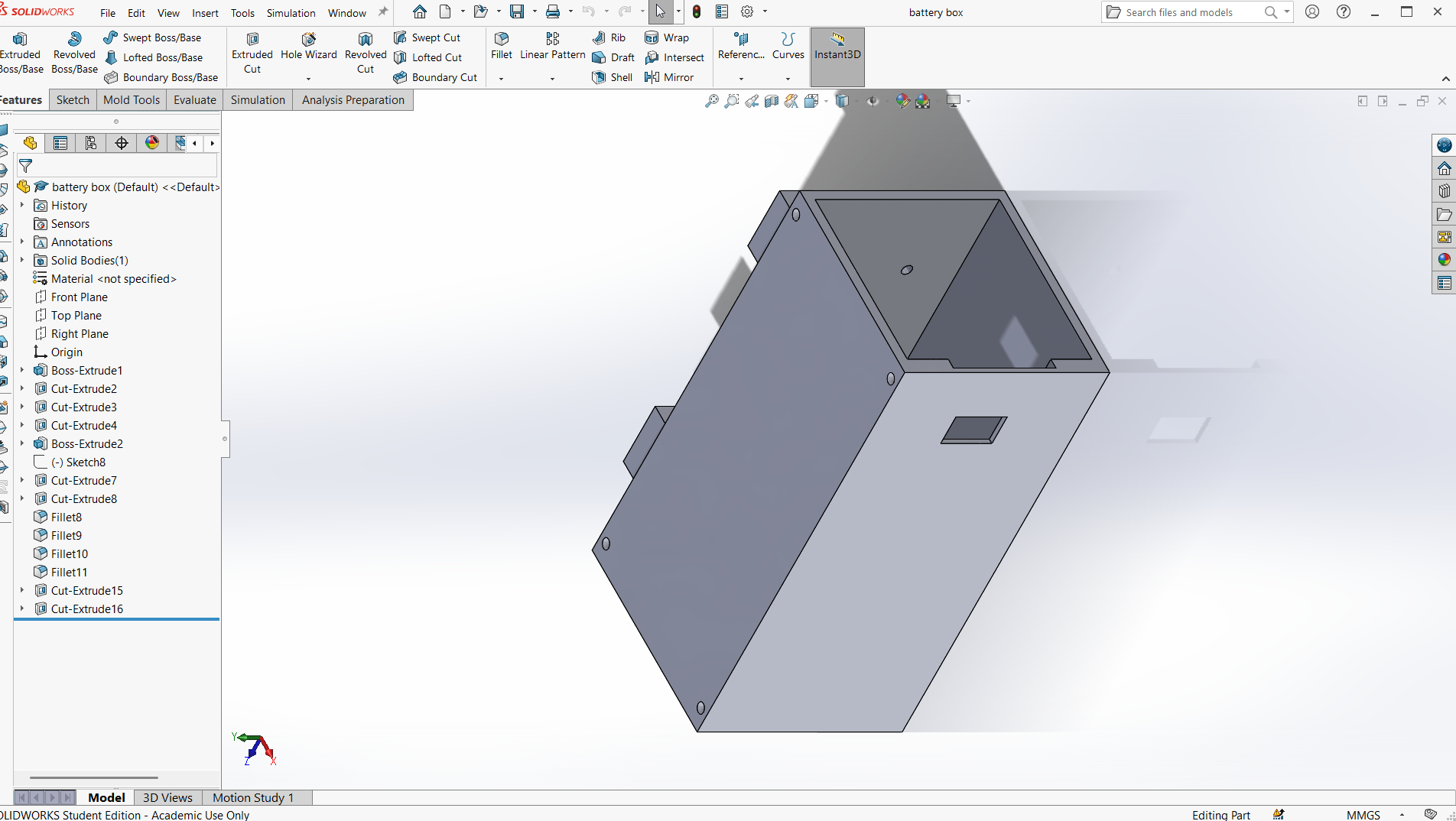Expand the Solid Bodies(1) folder
Viewport: 1456px width, 821px height.
[22, 260]
